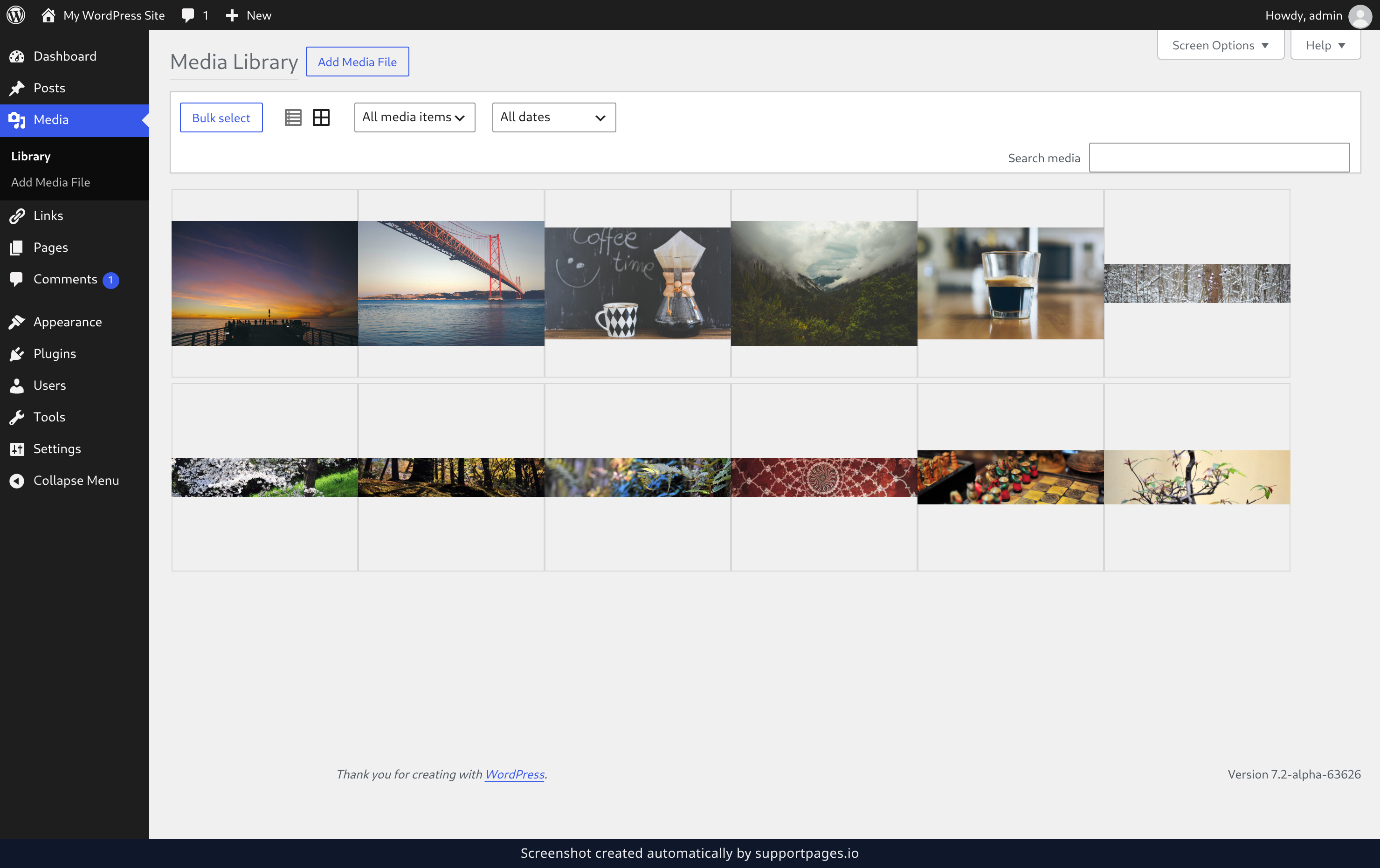Select Library submenu item
1380x868 pixels.
[31, 156]
